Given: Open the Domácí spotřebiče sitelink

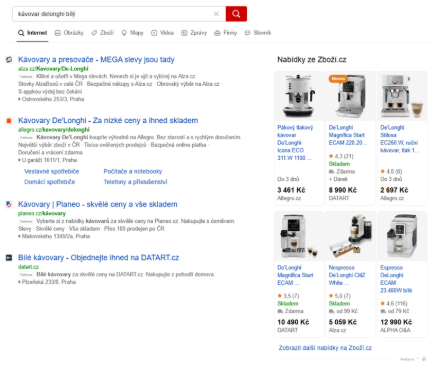Looking at the screenshot, I should click(50, 182).
